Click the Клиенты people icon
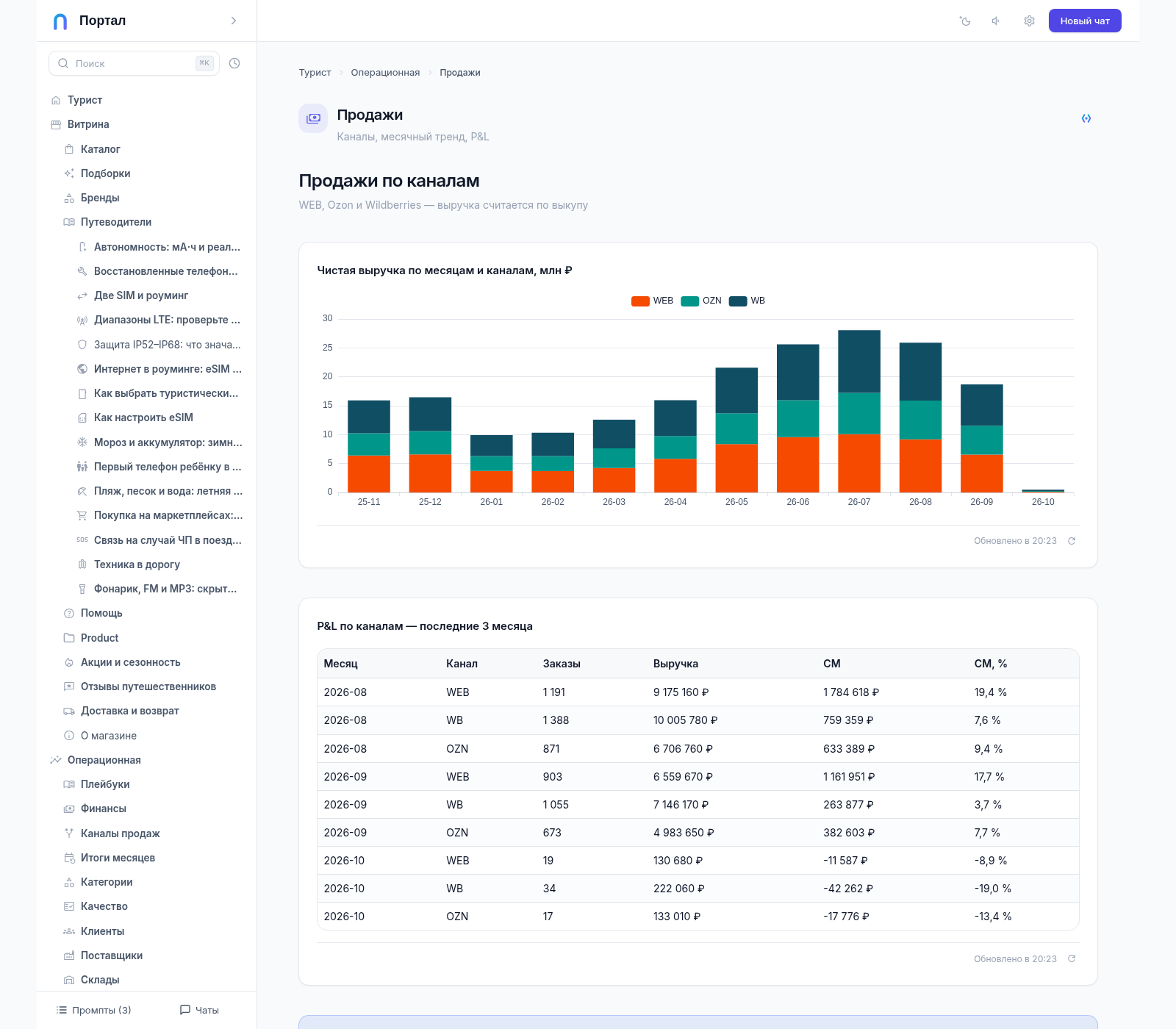The height and width of the screenshot is (1029, 1176). click(69, 931)
